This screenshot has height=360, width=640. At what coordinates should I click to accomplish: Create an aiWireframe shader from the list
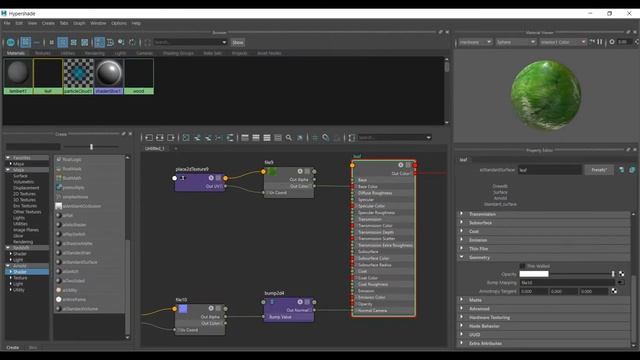[x=74, y=300]
